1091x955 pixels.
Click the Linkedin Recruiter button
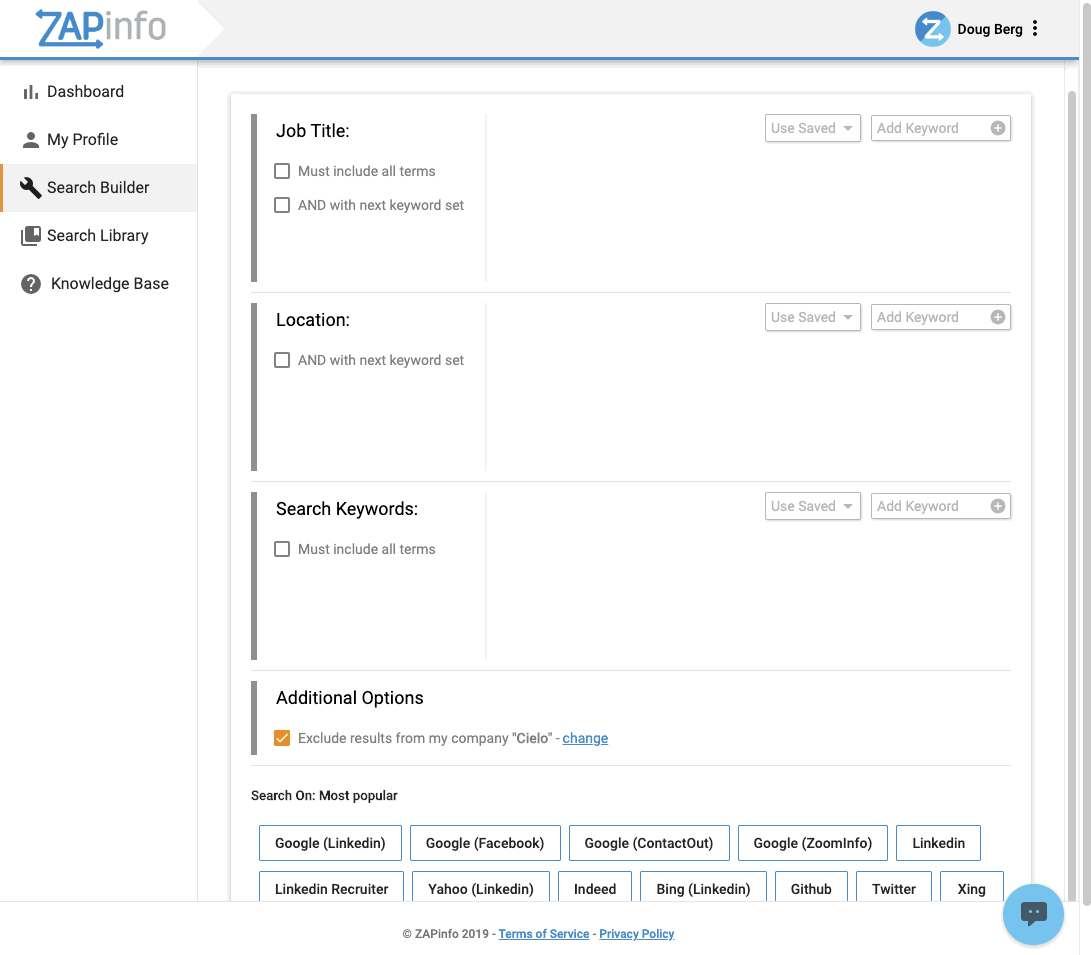tap(331, 888)
